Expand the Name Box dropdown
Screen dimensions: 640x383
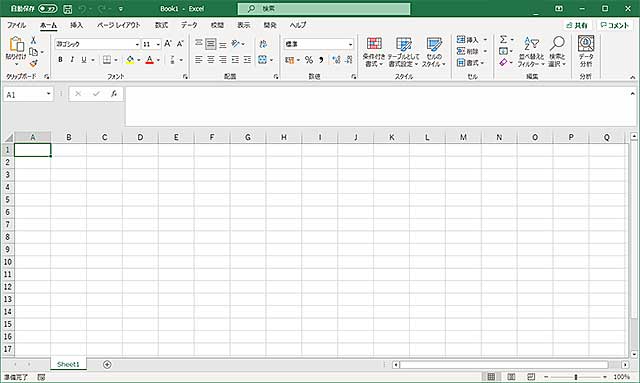coord(49,94)
